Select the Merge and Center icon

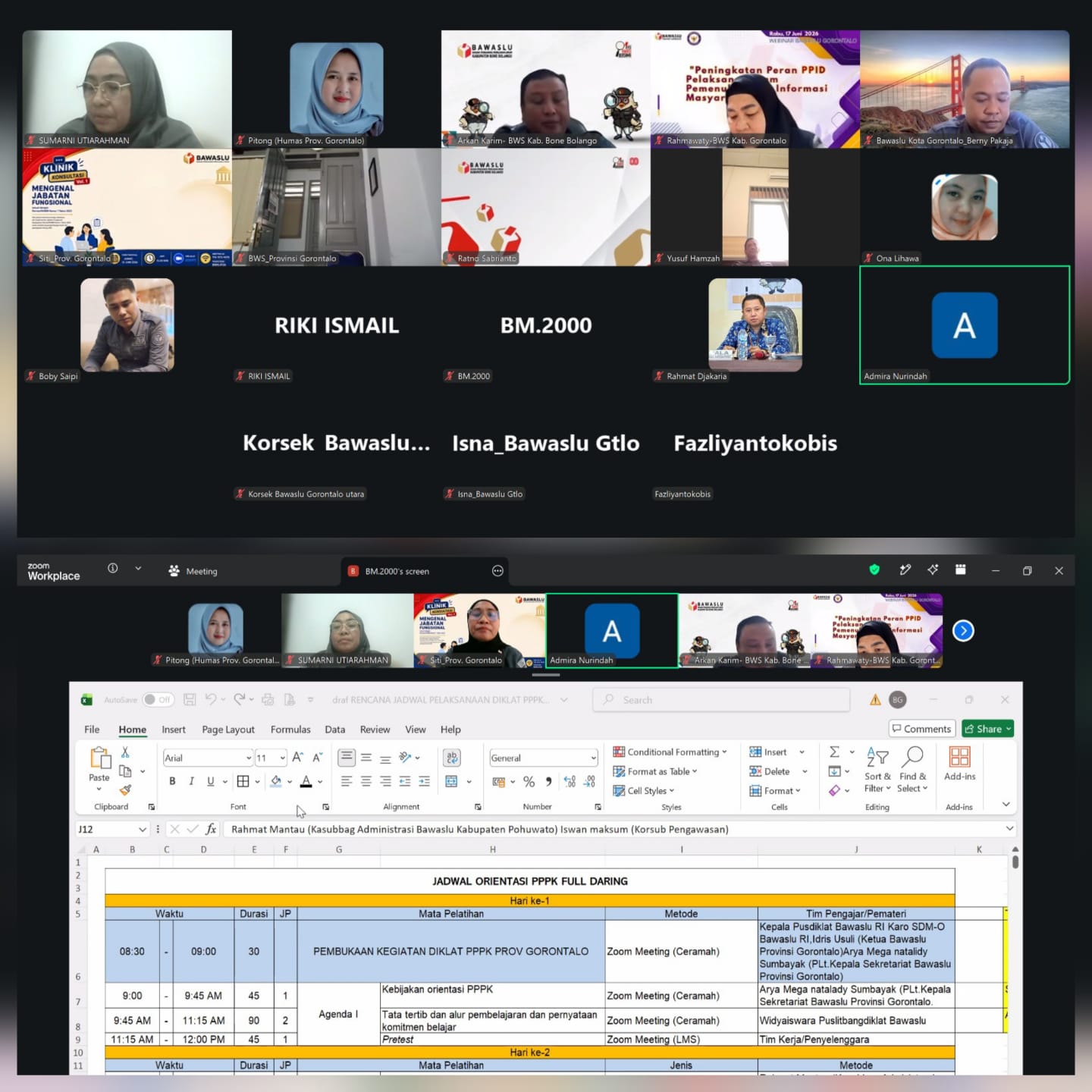pyautogui.click(x=451, y=781)
